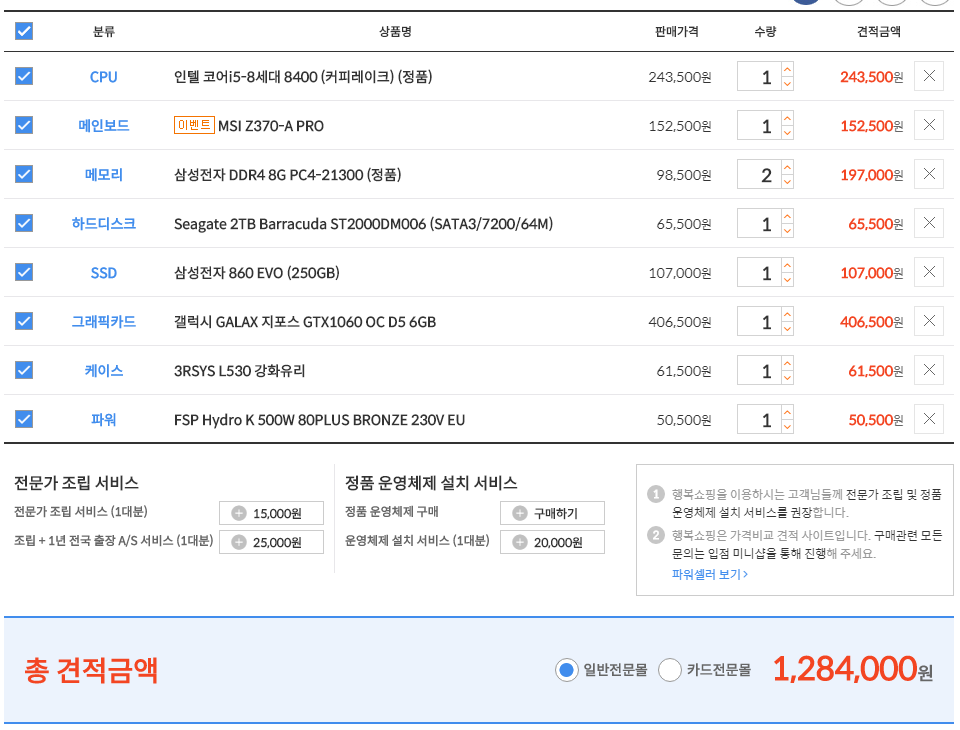Click product name 3RSYS L530 강화유리

239,371
